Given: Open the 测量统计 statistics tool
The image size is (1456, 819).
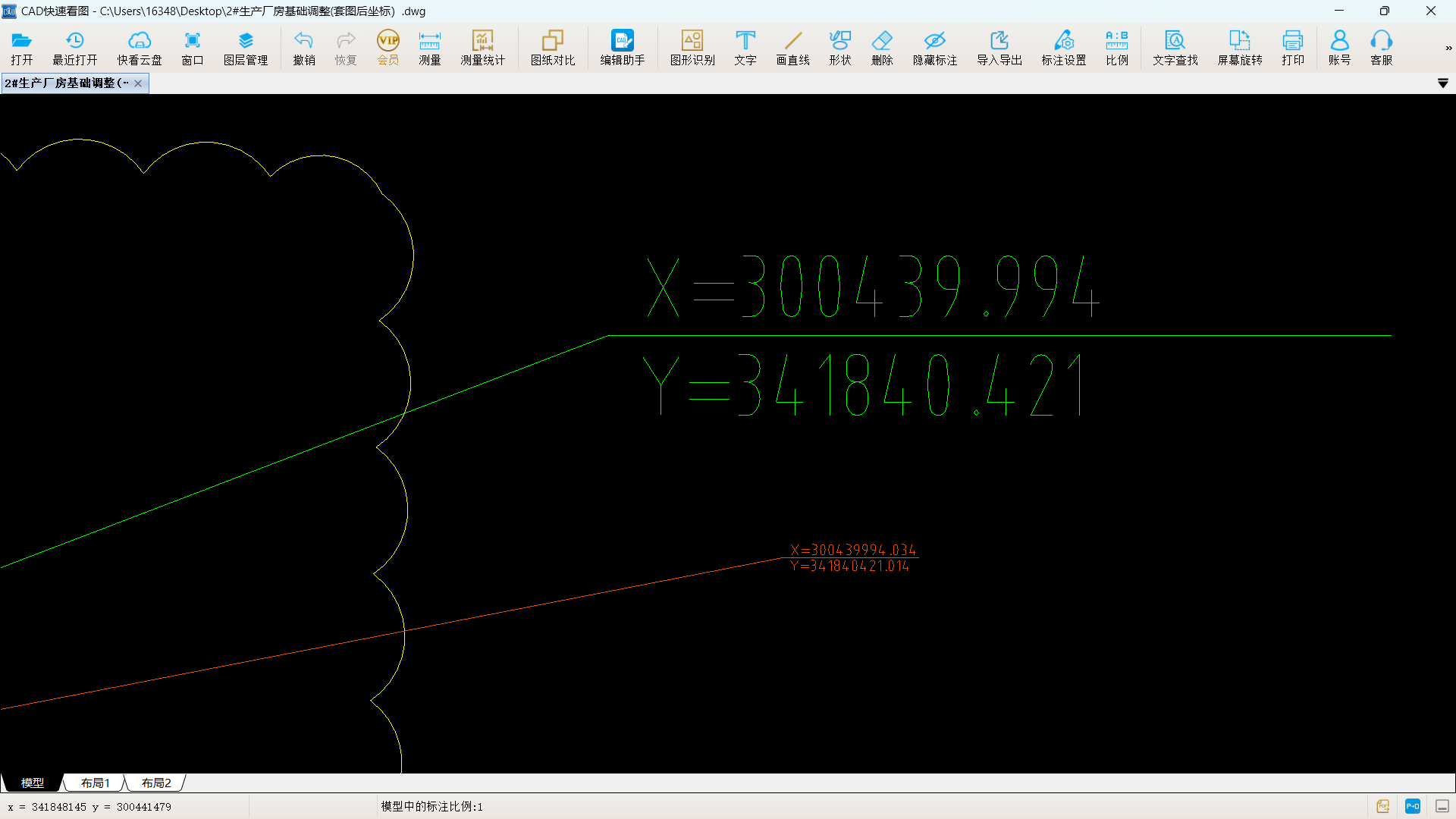Looking at the screenshot, I should pos(483,48).
